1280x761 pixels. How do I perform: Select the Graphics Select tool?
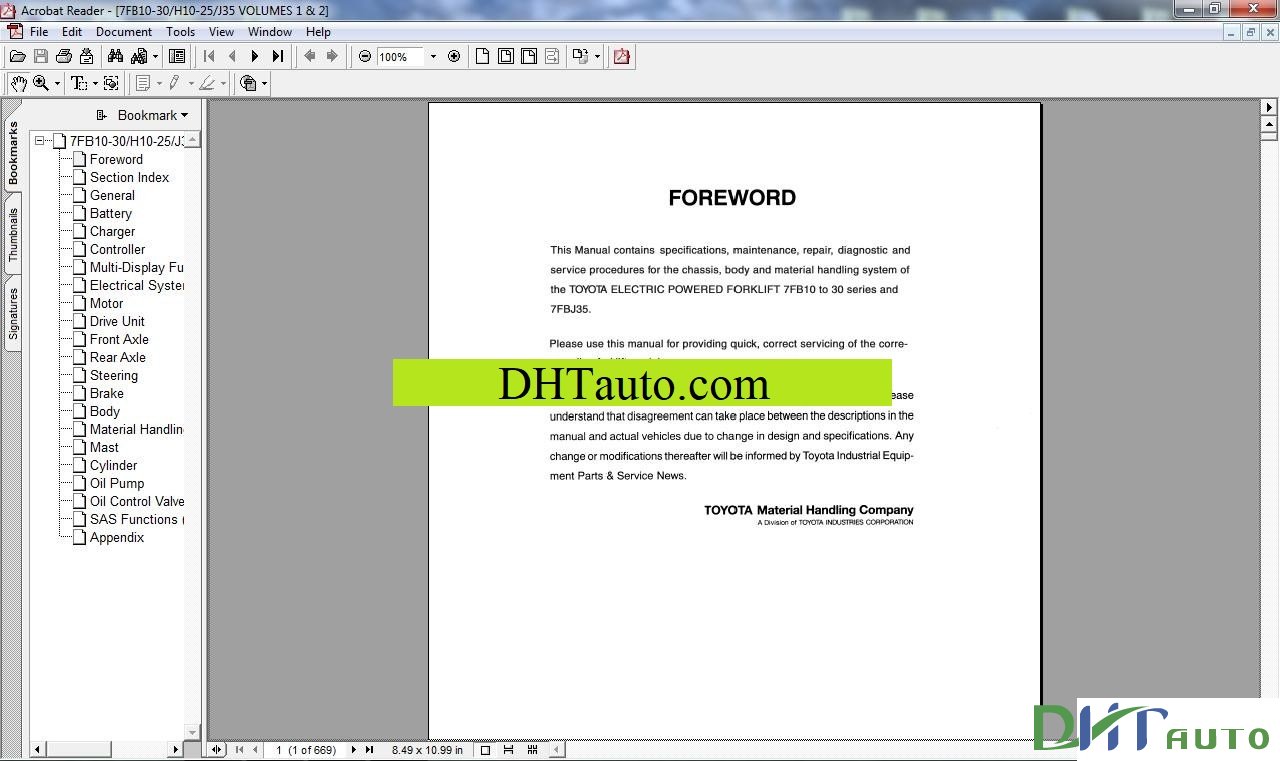[x=111, y=83]
